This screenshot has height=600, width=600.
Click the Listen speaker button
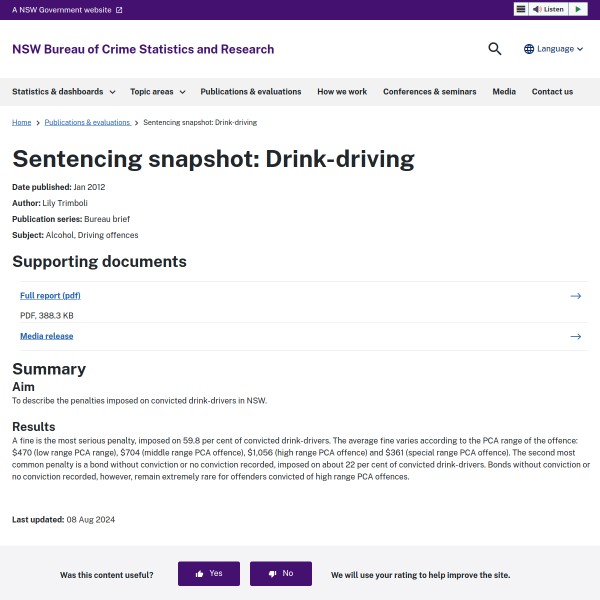coord(549,9)
